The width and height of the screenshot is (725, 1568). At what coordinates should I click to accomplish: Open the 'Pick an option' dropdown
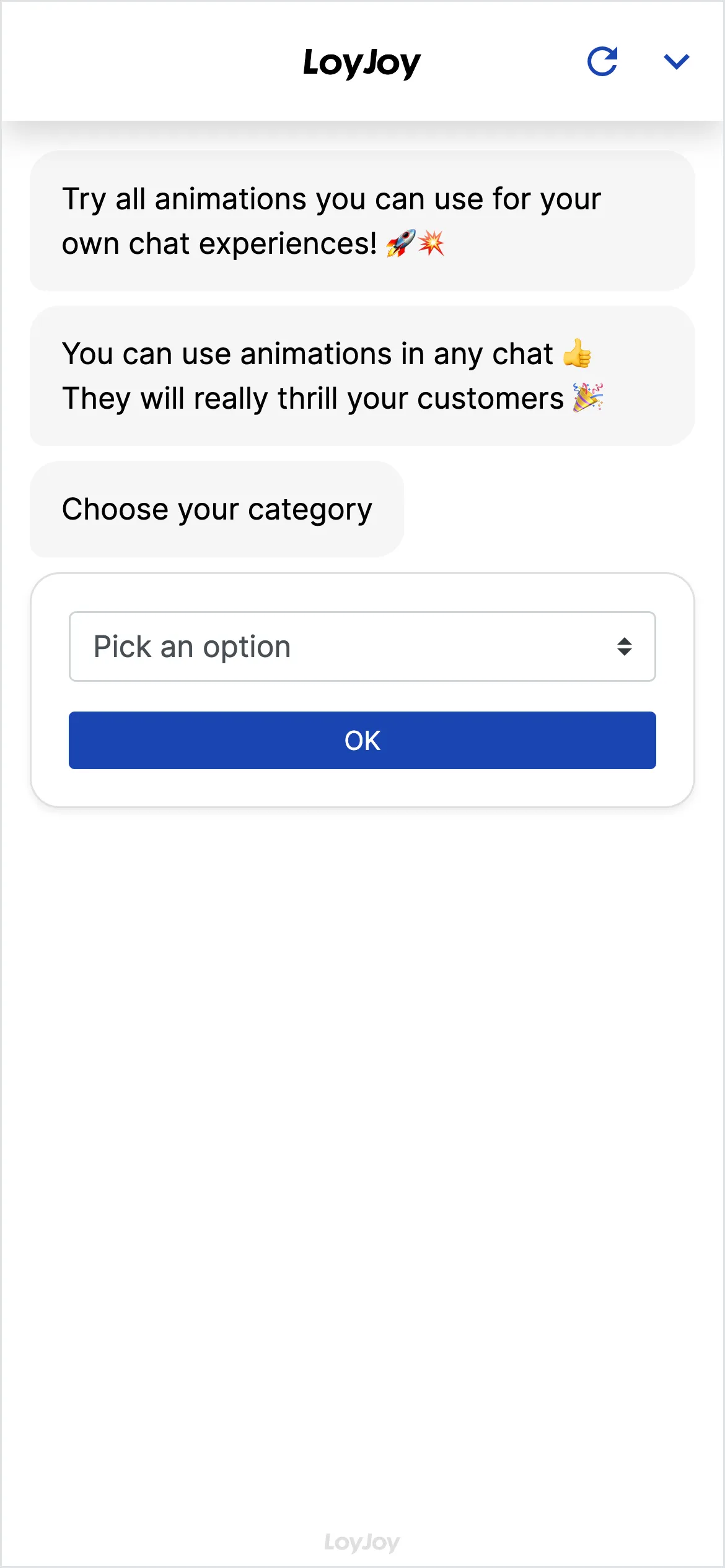point(362,647)
